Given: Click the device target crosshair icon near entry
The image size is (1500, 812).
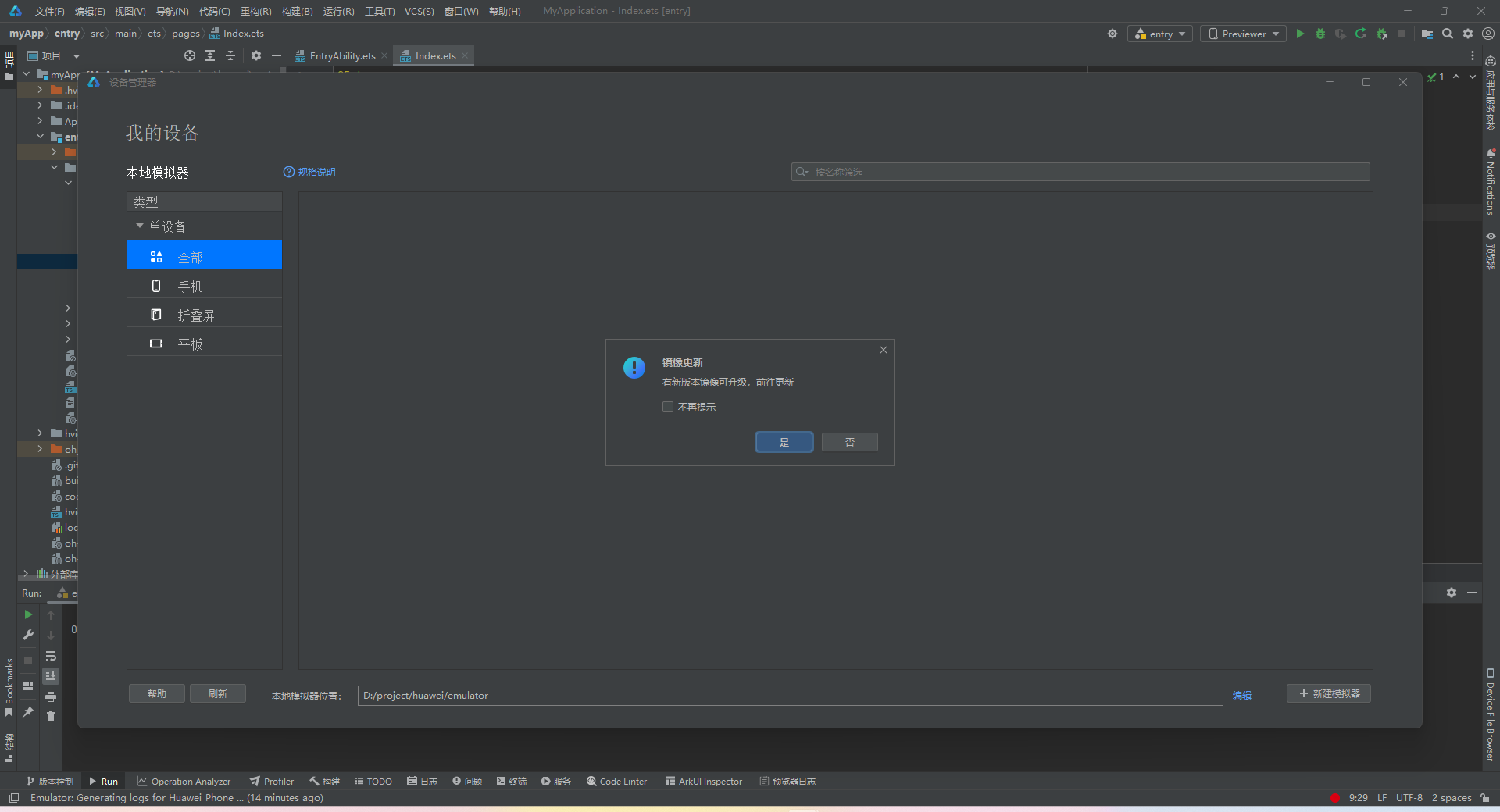Looking at the screenshot, I should [x=1112, y=34].
